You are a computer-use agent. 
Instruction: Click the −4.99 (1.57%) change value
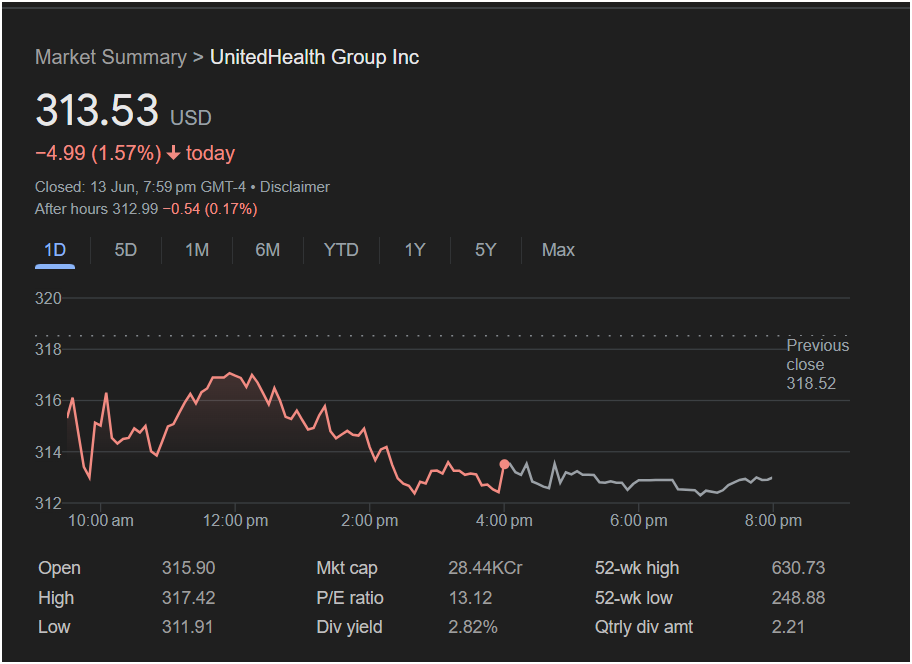98,153
